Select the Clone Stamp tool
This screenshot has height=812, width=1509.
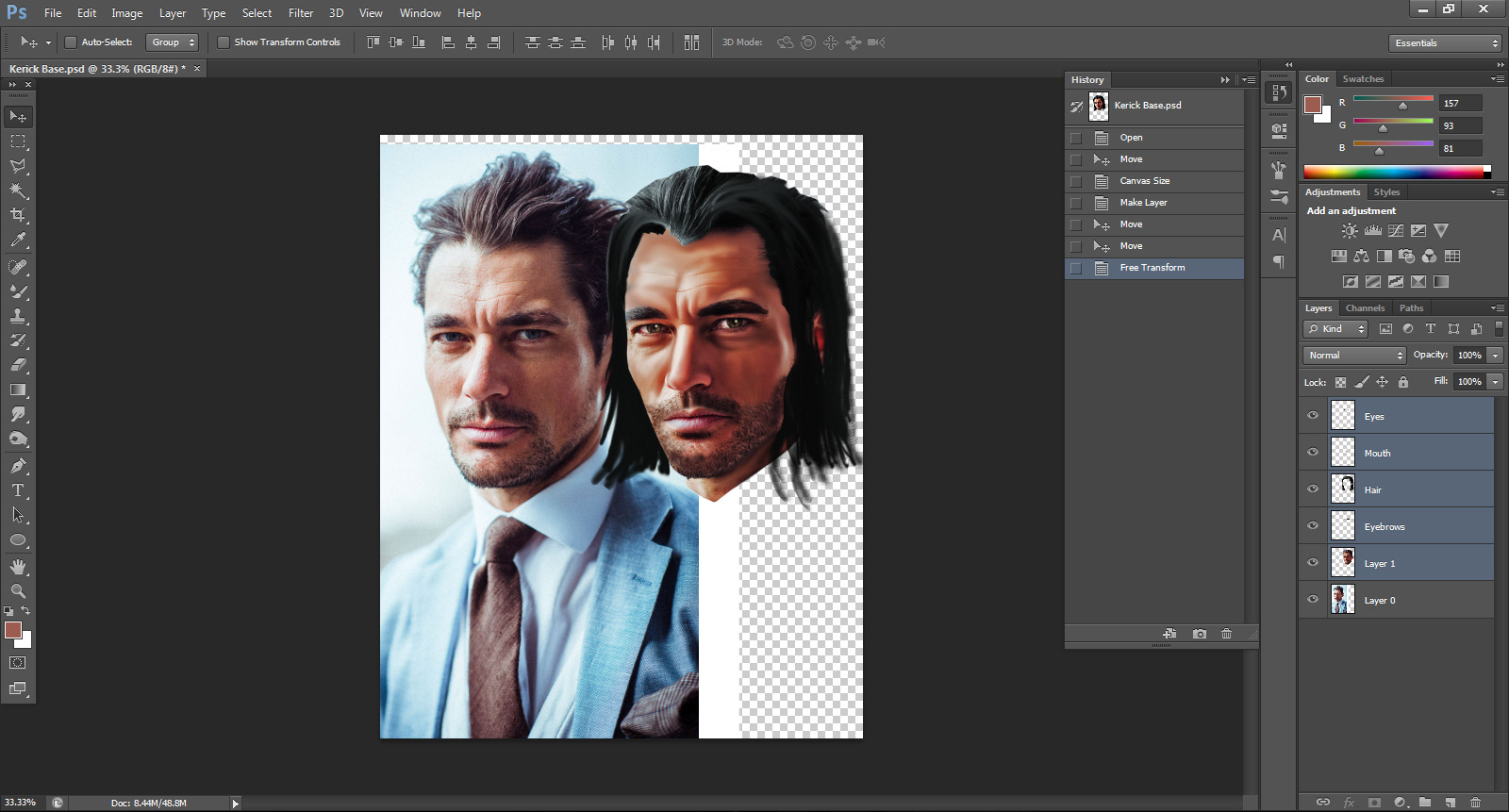18,316
